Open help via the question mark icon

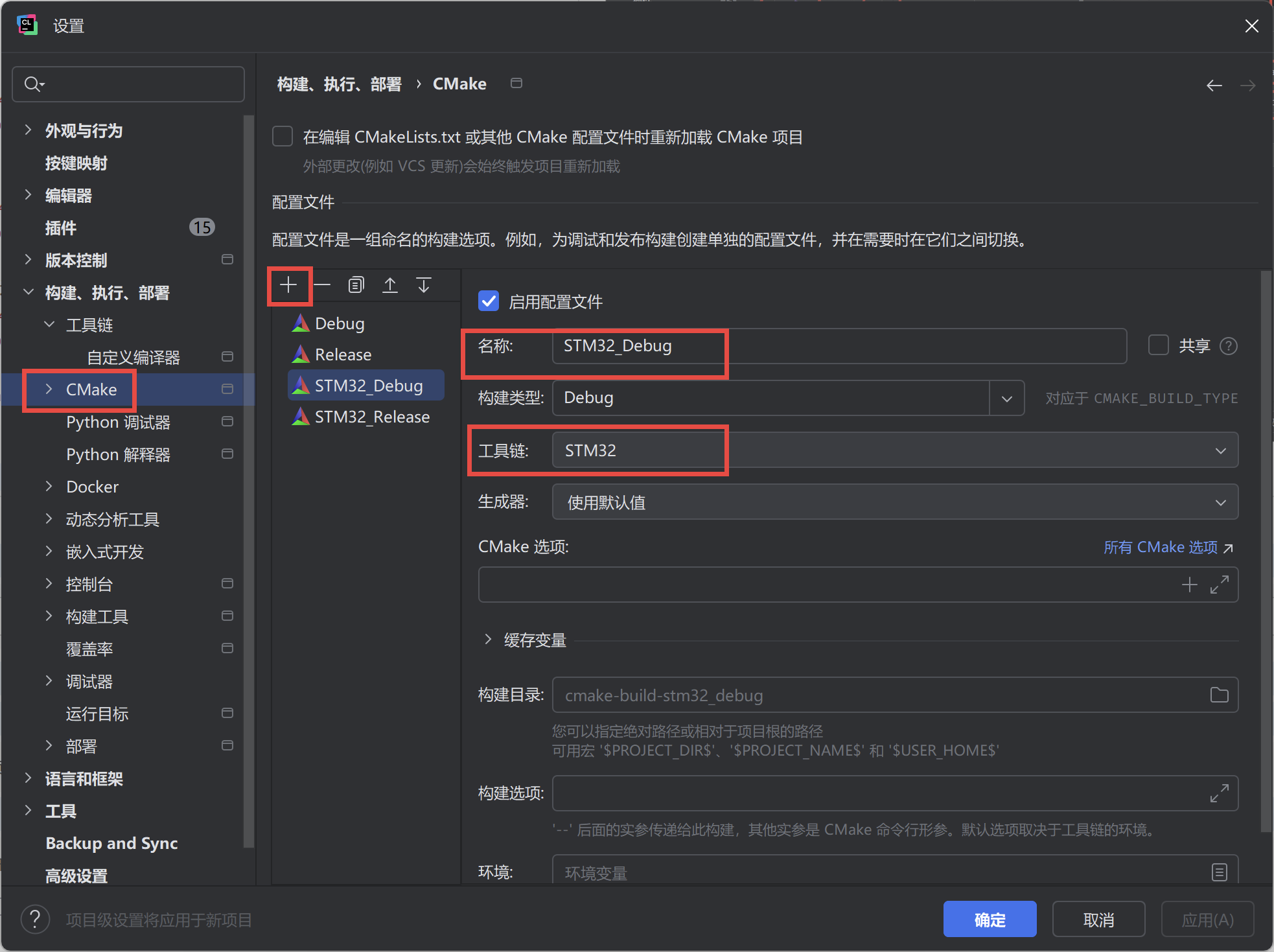tap(35, 919)
